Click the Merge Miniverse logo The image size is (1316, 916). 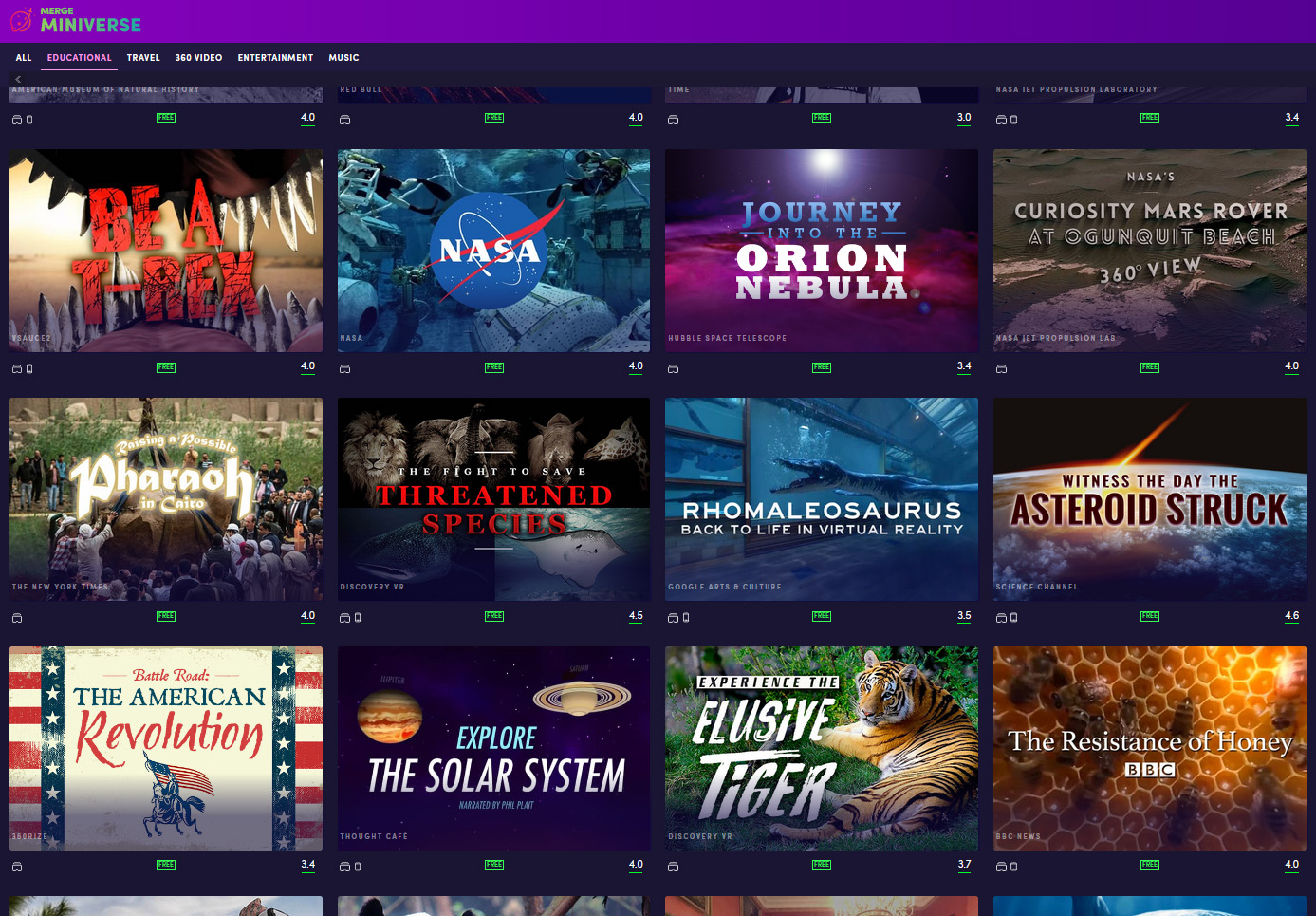(76, 20)
